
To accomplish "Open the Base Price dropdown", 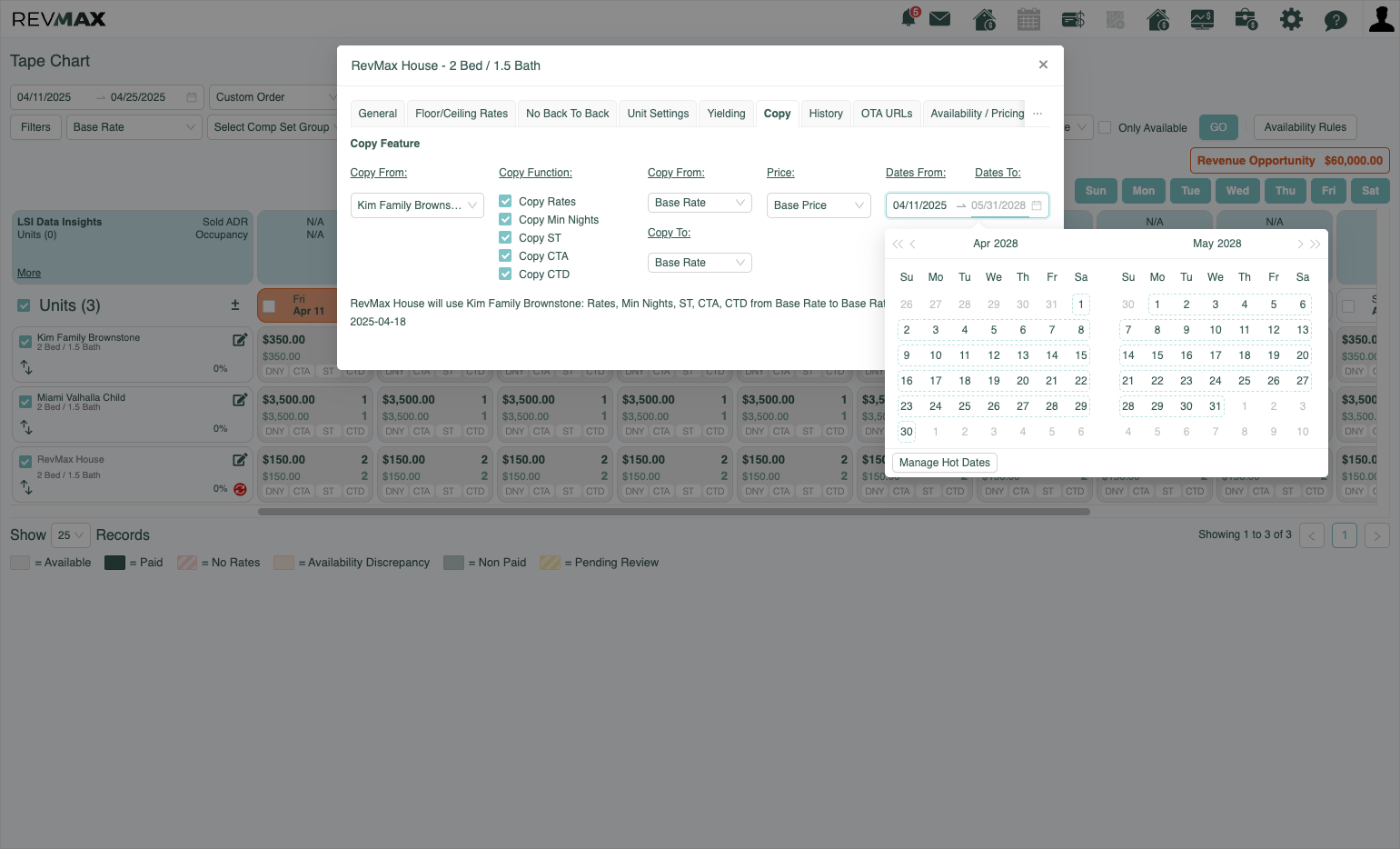I will (819, 205).
